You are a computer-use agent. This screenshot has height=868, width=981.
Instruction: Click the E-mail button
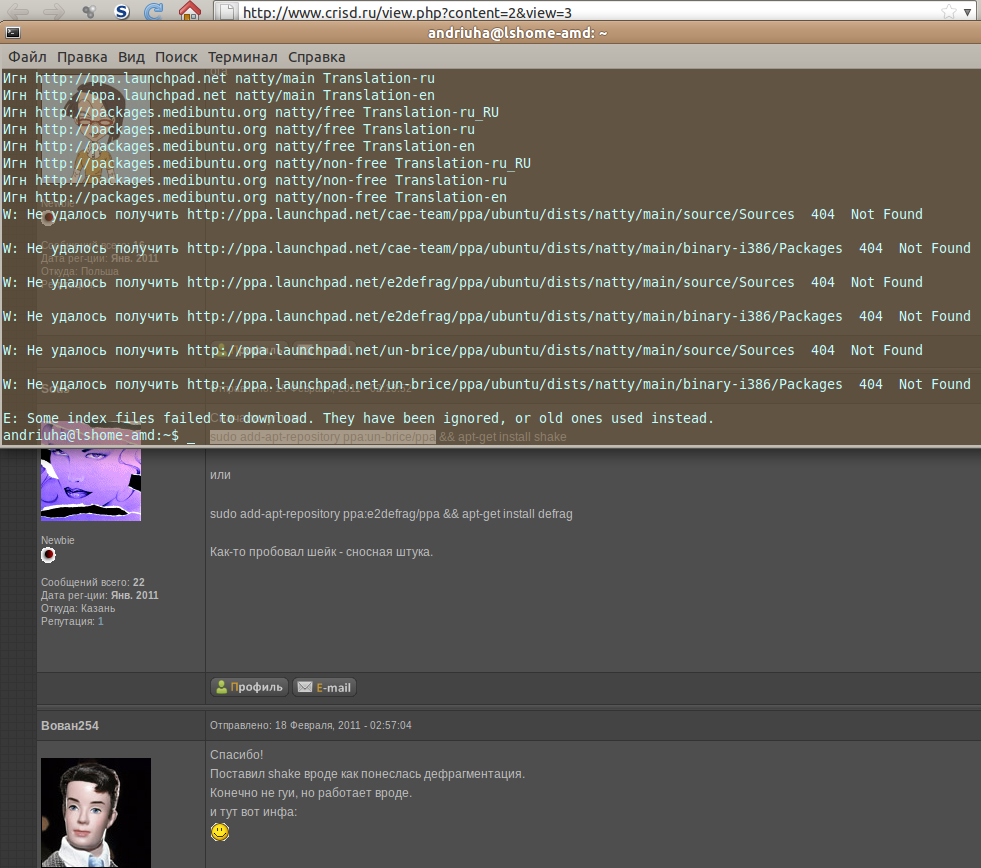pyautogui.click(x=325, y=687)
